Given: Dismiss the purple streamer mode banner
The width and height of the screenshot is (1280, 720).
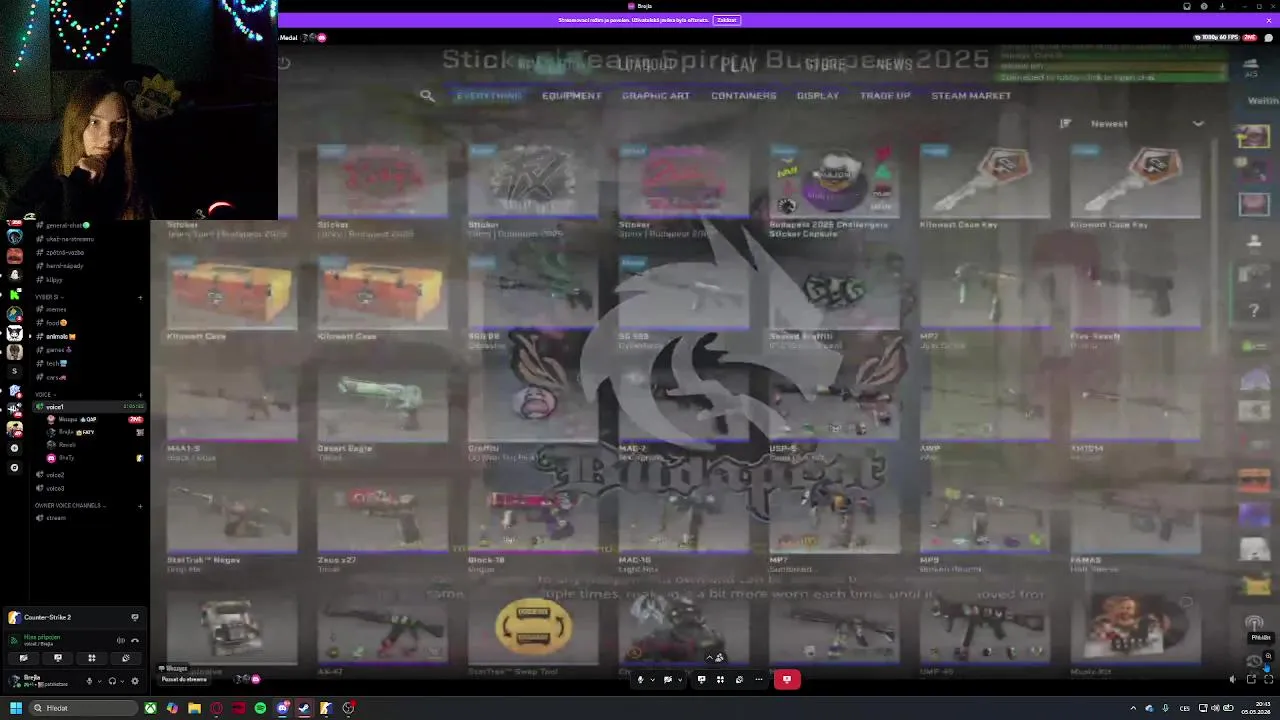Looking at the screenshot, I should point(1269,20).
